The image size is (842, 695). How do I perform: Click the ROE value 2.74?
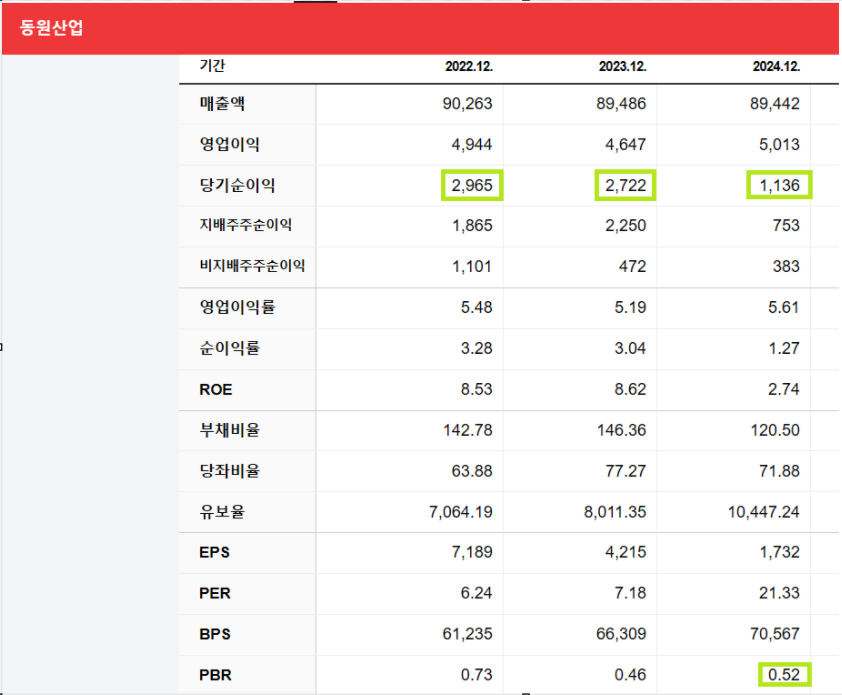point(783,388)
